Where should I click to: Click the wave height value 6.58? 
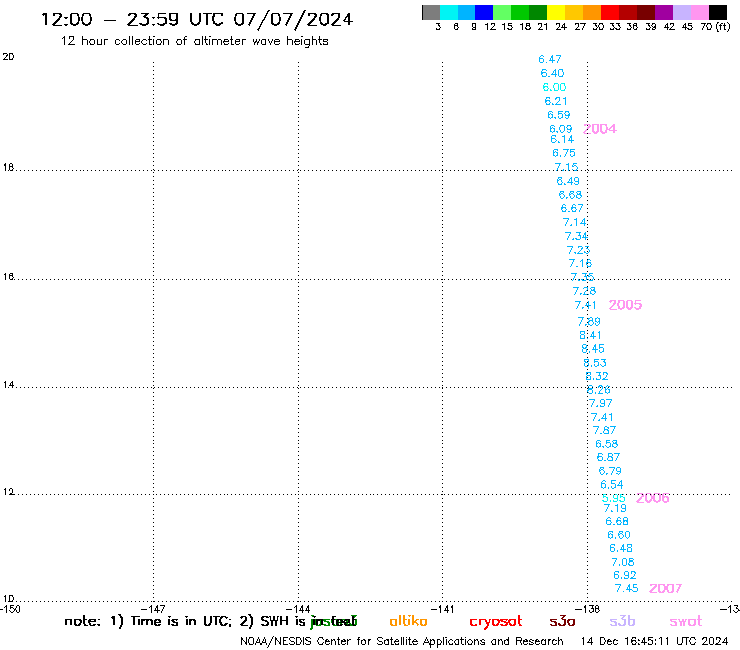click(x=606, y=444)
